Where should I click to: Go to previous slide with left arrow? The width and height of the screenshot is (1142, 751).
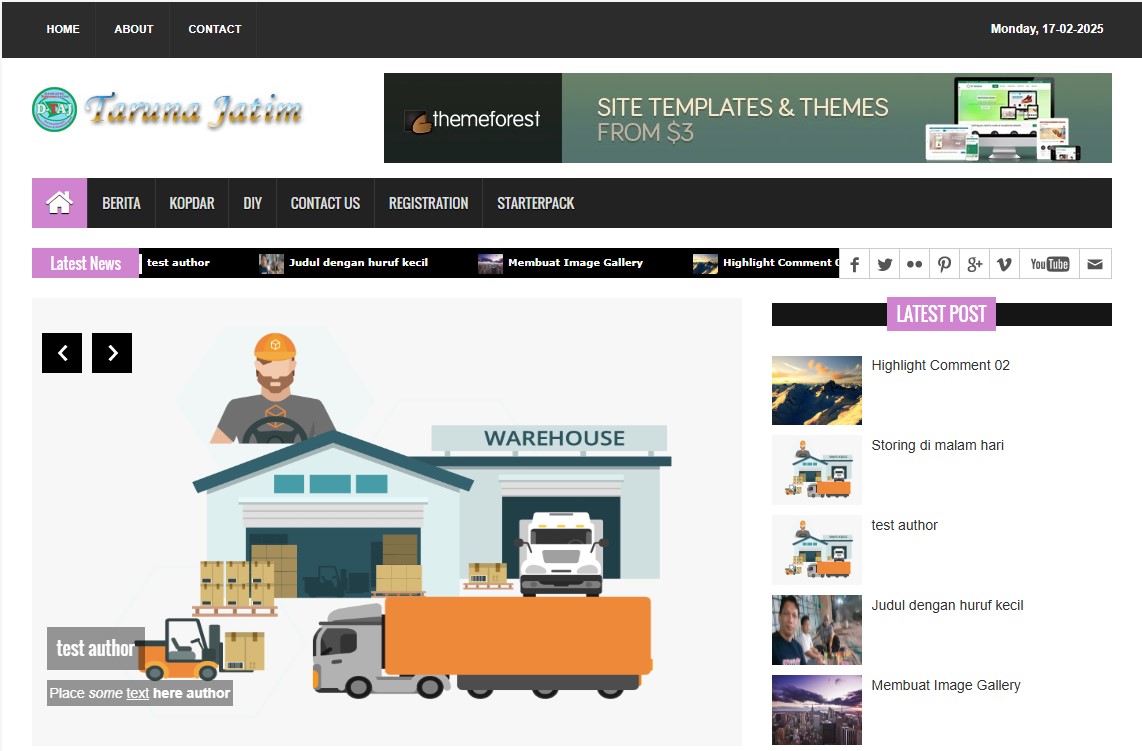62,353
